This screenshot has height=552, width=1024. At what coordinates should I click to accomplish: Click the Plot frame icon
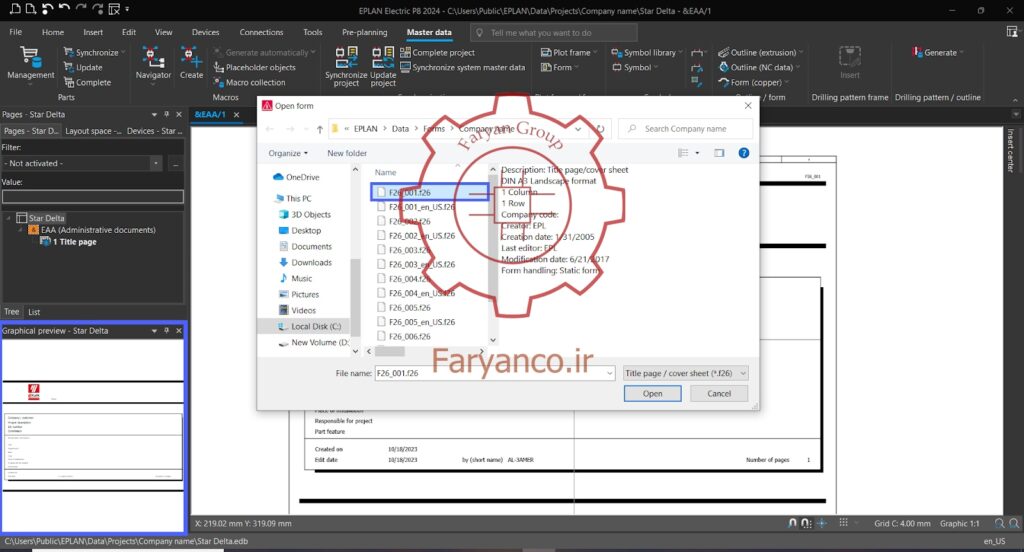pos(546,52)
